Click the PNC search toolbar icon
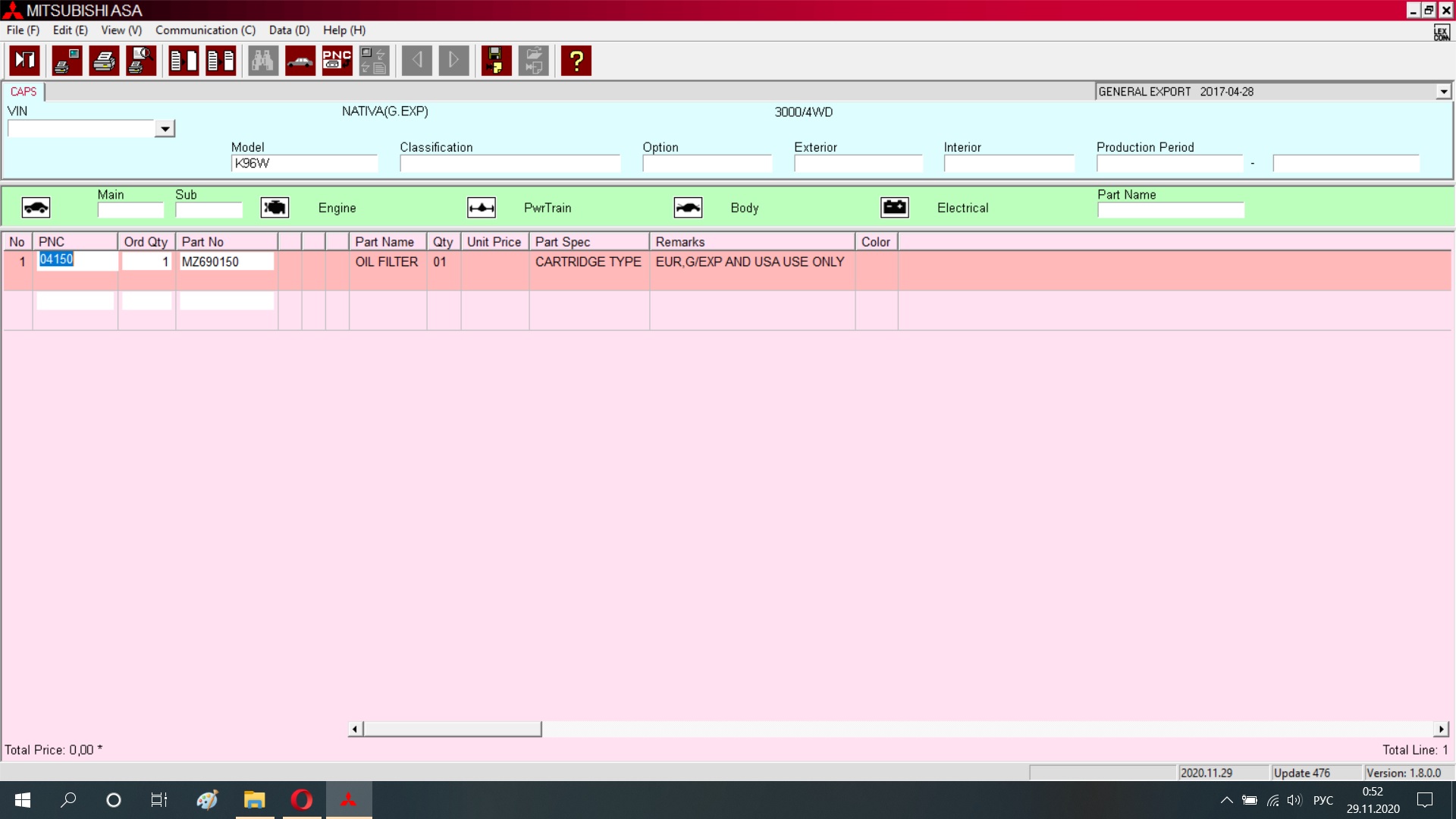This screenshot has height=819, width=1456. (x=337, y=61)
